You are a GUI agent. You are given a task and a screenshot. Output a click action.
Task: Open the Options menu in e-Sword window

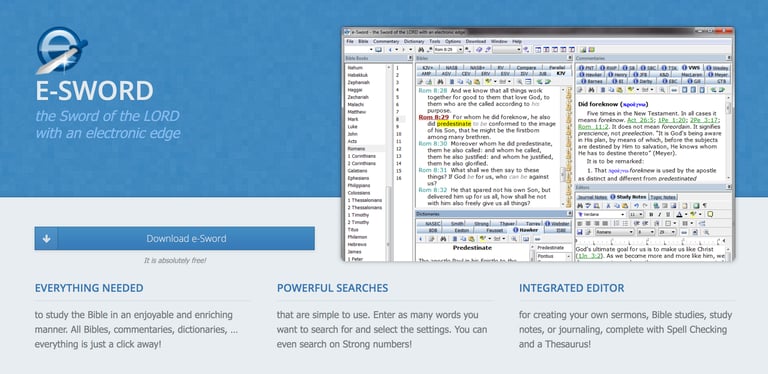[453, 42]
